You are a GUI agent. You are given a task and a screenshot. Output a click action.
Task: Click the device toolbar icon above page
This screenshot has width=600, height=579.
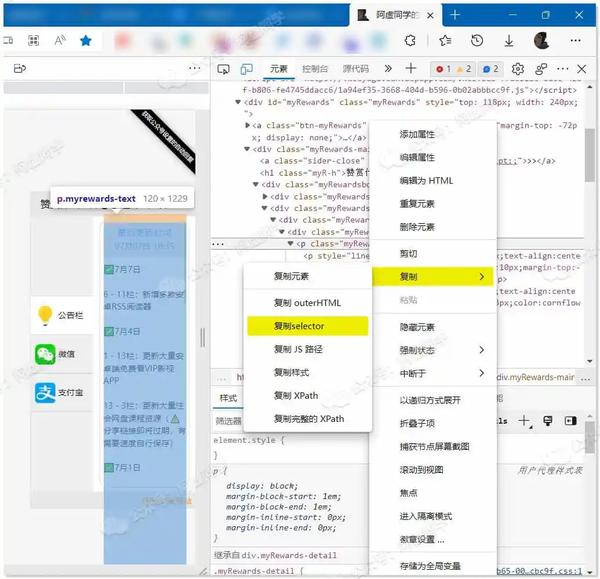20,69
